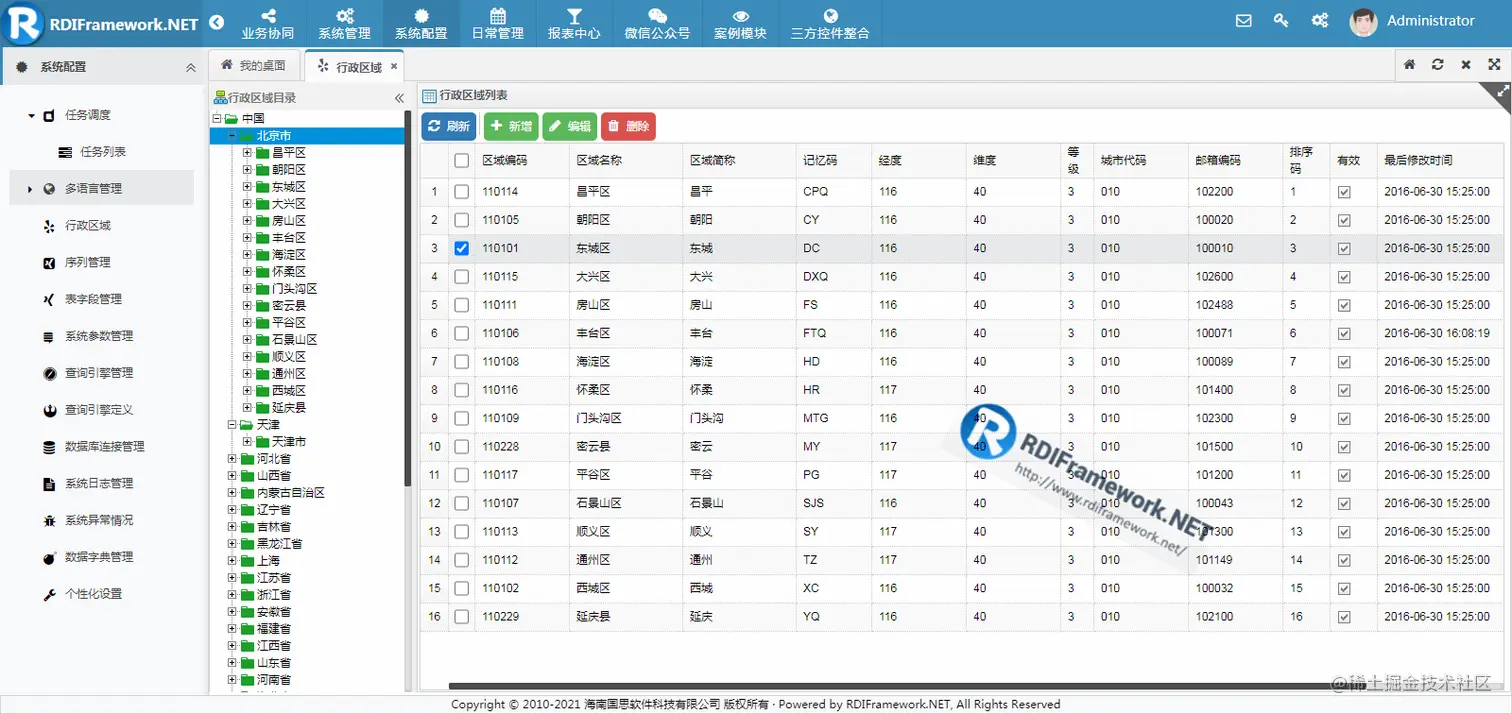Open 行政区域 sidebar entry
This screenshot has width=1512, height=714.
[x=88, y=225]
